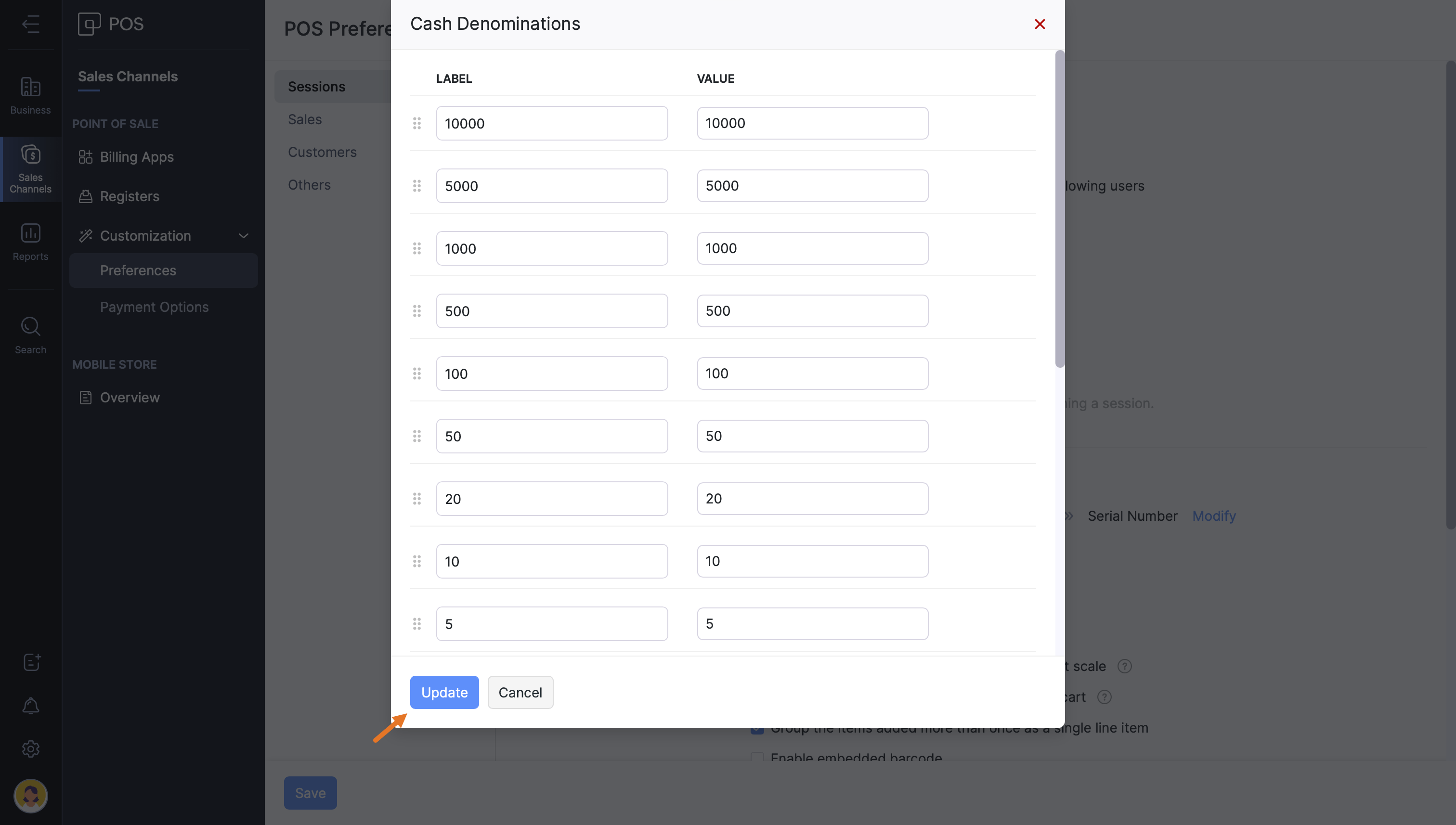
Task: Open the Overview item under Mobile Store
Action: pyautogui.click(x=130, y=397)
